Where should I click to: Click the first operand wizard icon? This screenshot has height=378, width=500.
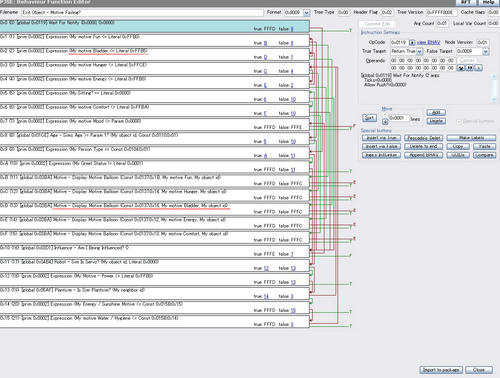461,68
